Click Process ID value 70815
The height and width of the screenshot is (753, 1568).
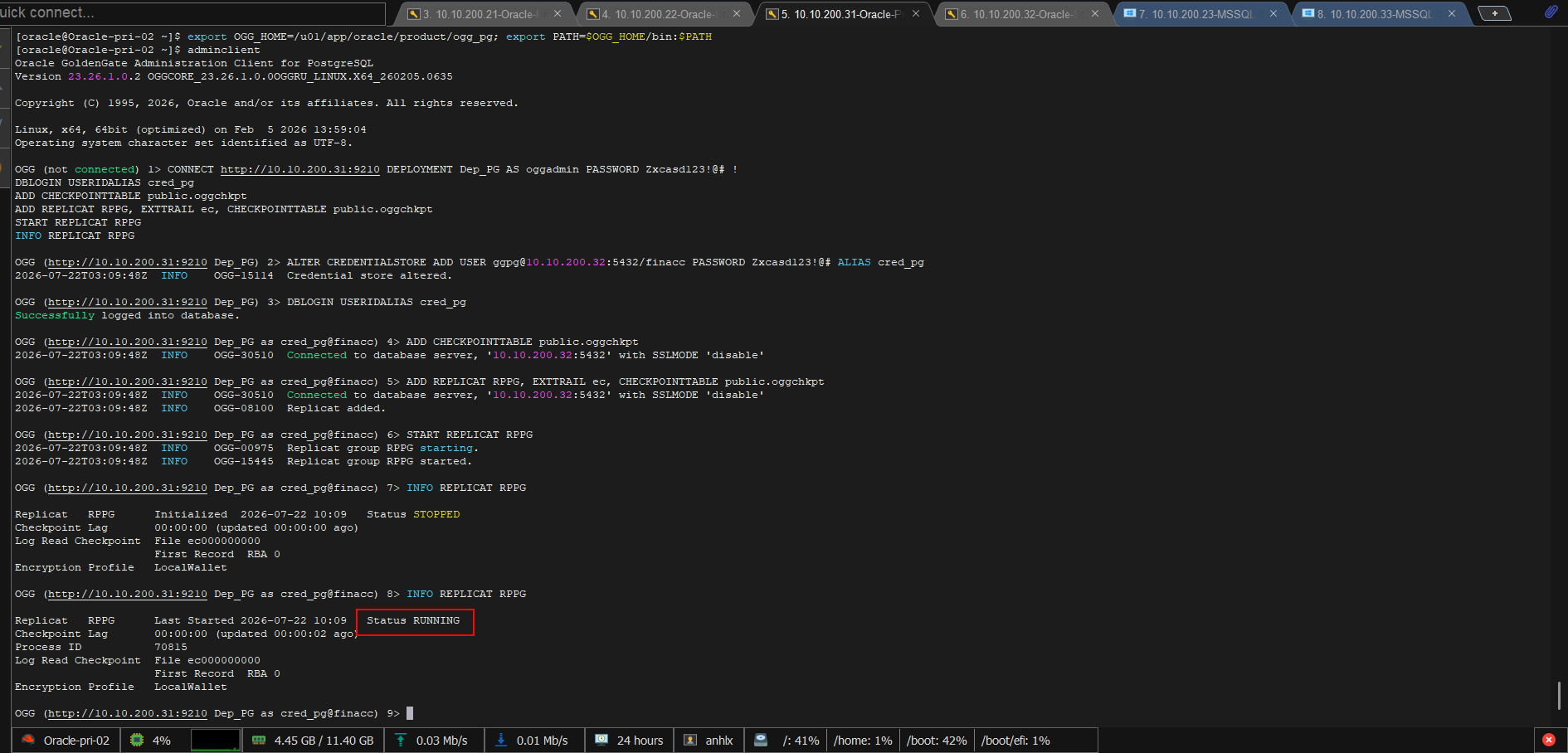coord(171,647)
